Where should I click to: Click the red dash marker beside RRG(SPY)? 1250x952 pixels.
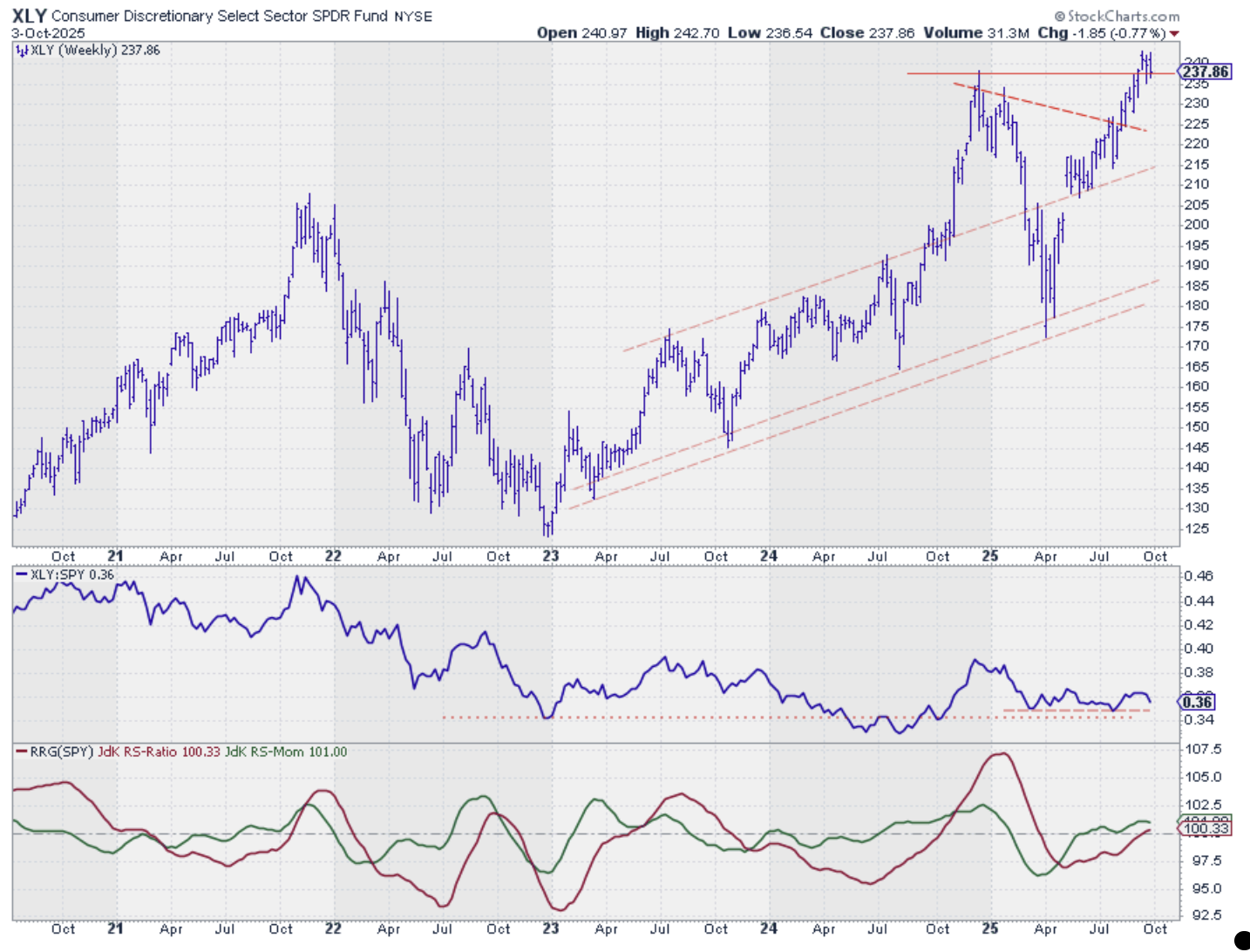[x=22, y=751]
